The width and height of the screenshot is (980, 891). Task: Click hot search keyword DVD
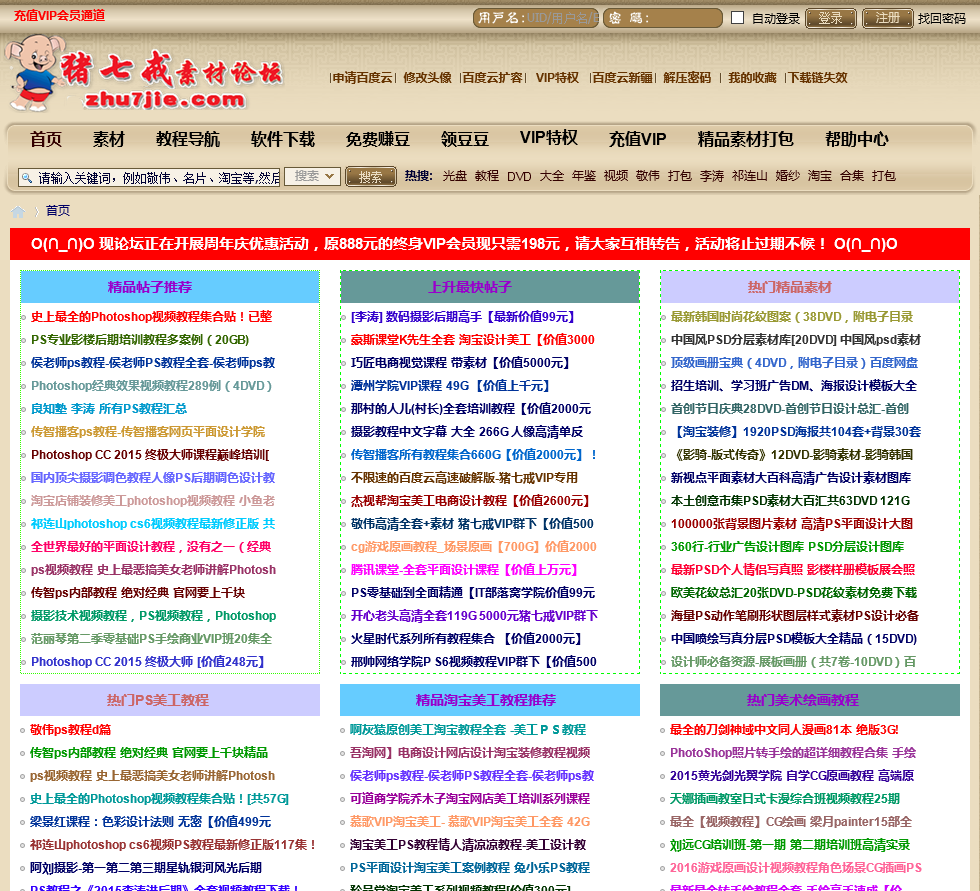coord(519,176)
